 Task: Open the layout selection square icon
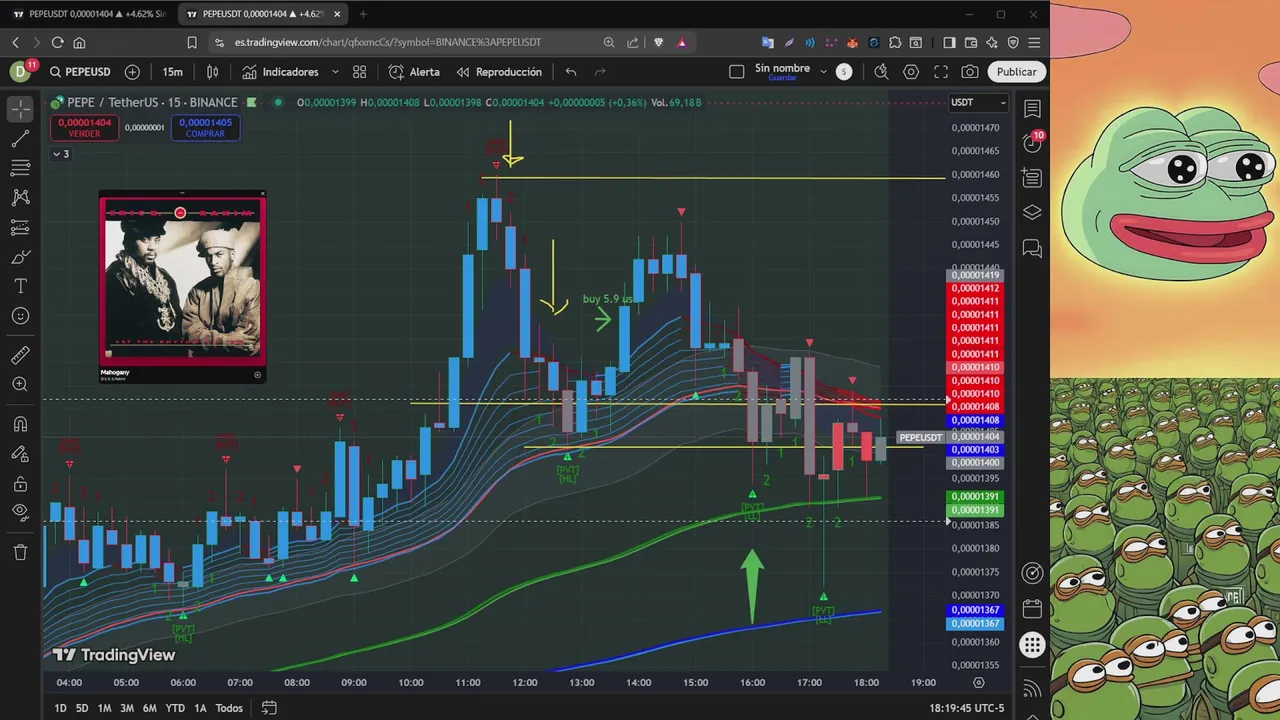737,72
